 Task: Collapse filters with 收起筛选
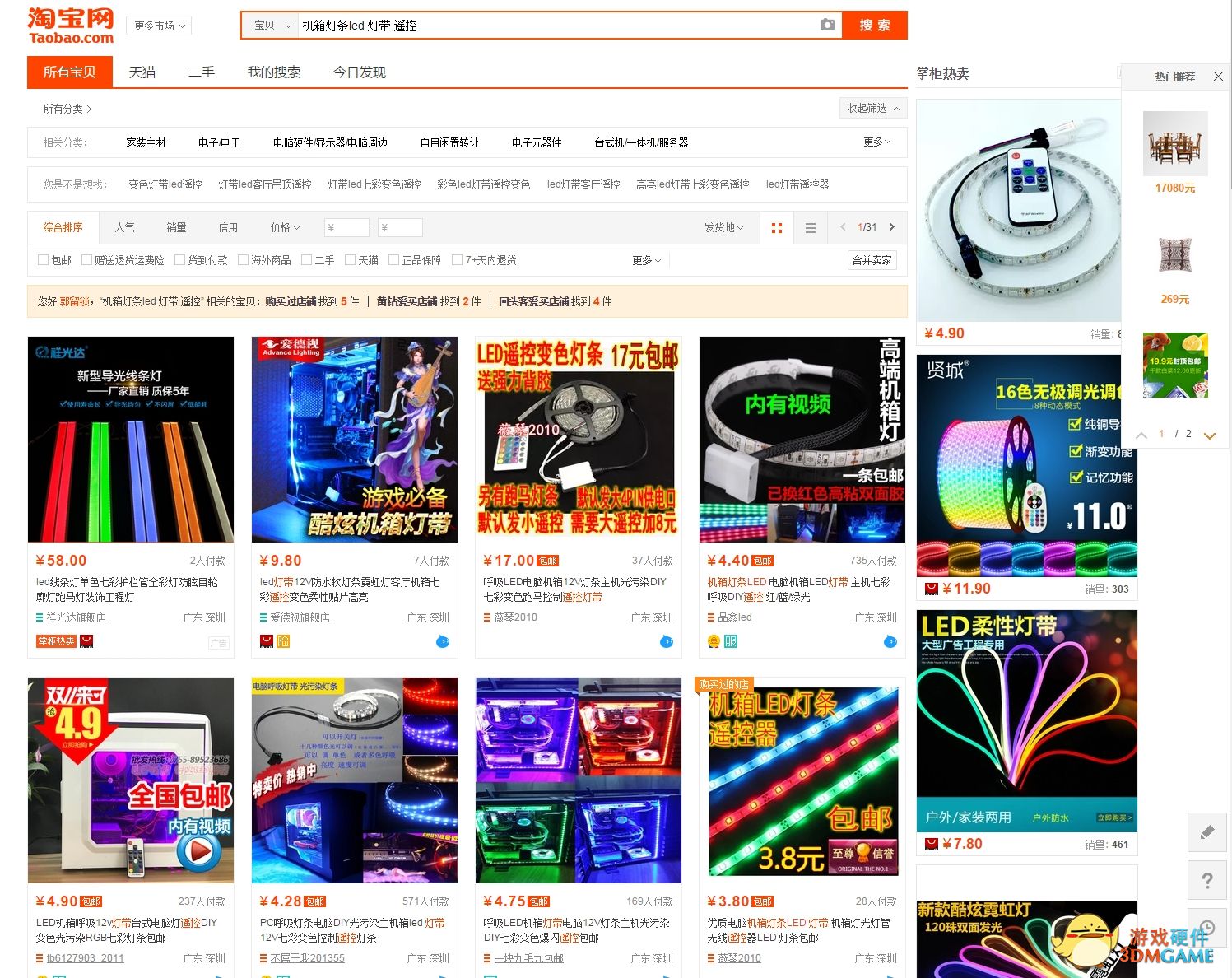[x=872, y=108]
